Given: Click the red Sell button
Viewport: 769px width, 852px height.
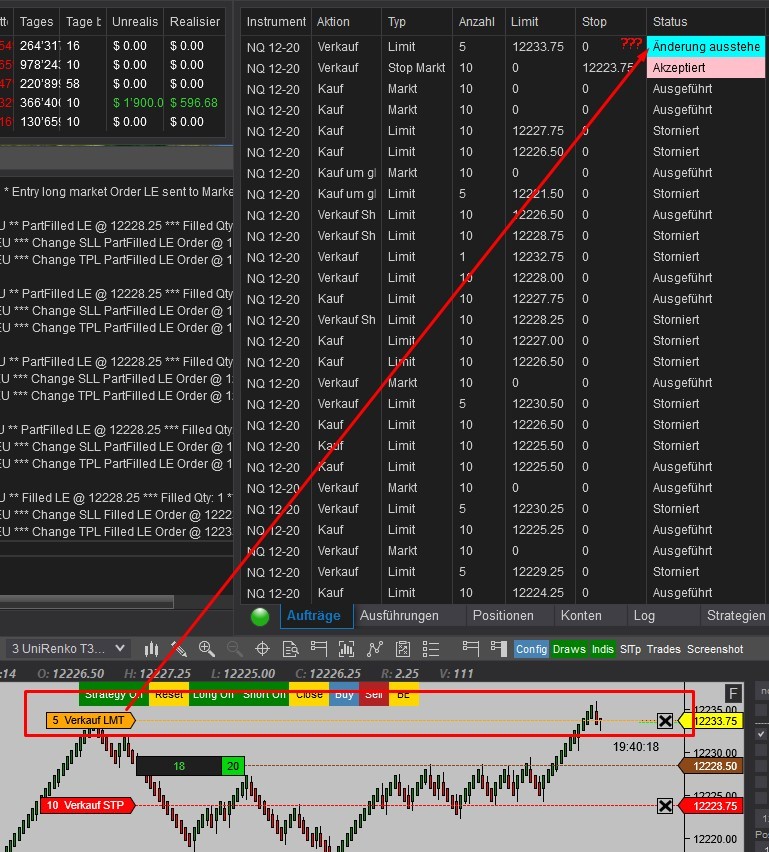Looking at the screenshot, I should click(373, 694).
